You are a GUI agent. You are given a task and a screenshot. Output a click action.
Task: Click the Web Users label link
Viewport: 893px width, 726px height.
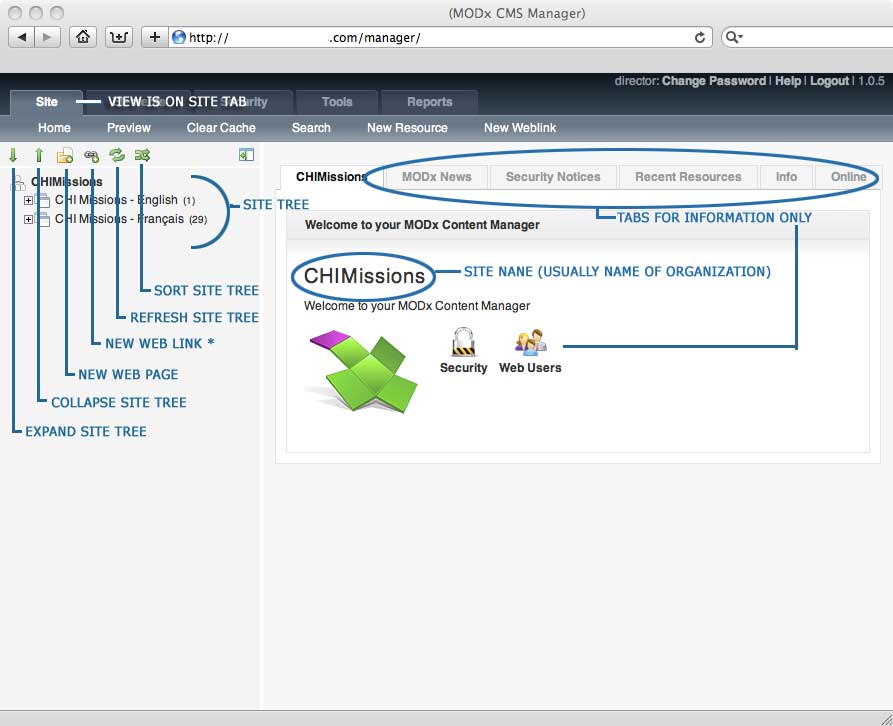[x=530, y=368]
